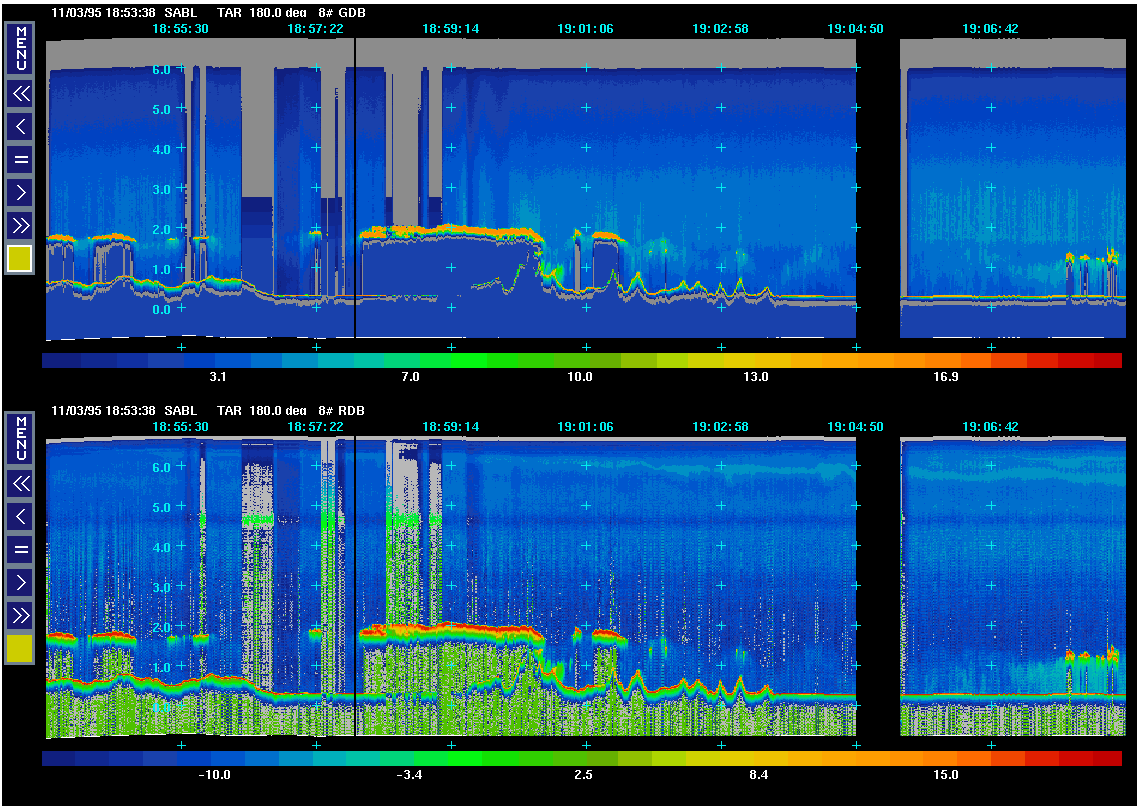This screenshot has height=810, width=1141.
Task: Click the 18:59:14 timestamp on upper plot
Action: pyautogui.click(x=450, y=29)
